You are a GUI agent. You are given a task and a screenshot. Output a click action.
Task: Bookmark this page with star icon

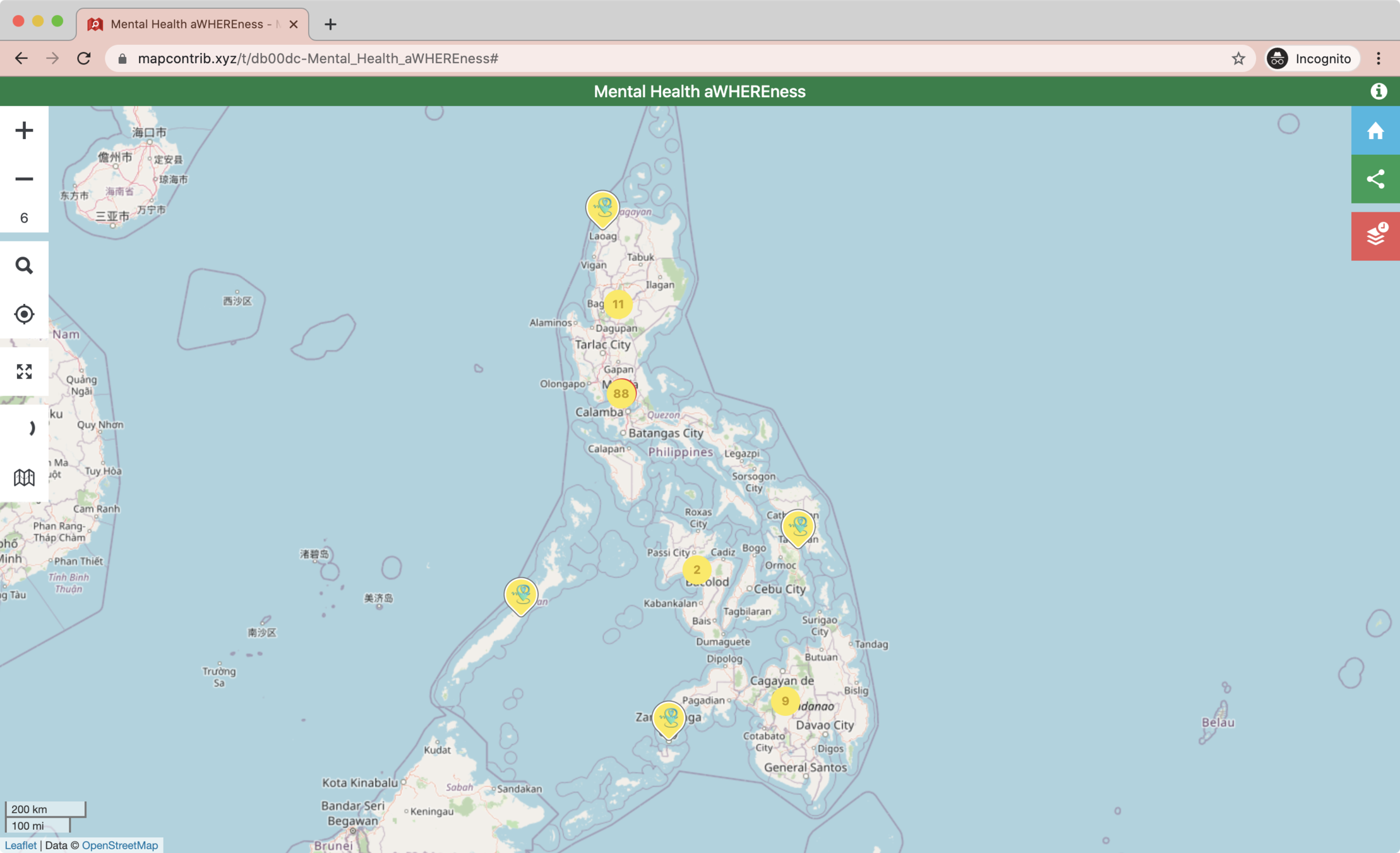point(1238,59)
